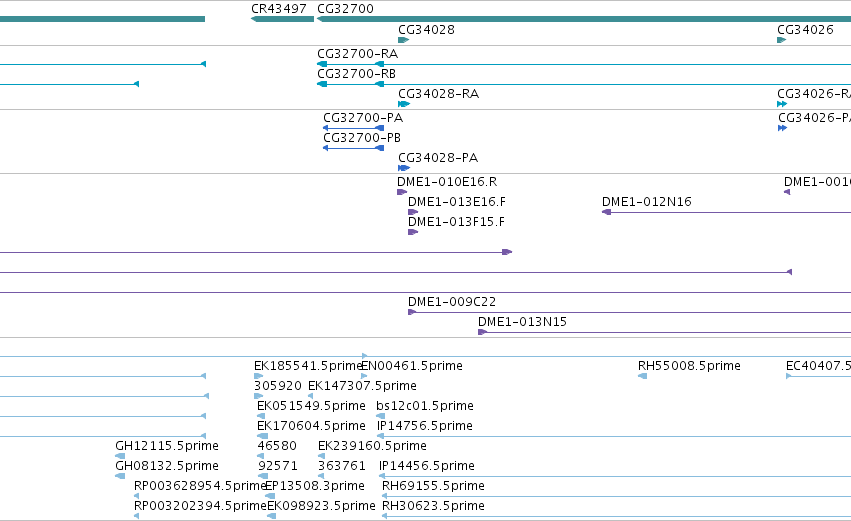Select the RP003202394.5prime EST label
Viewport: 851px width, 521px height.
(200, 506)
